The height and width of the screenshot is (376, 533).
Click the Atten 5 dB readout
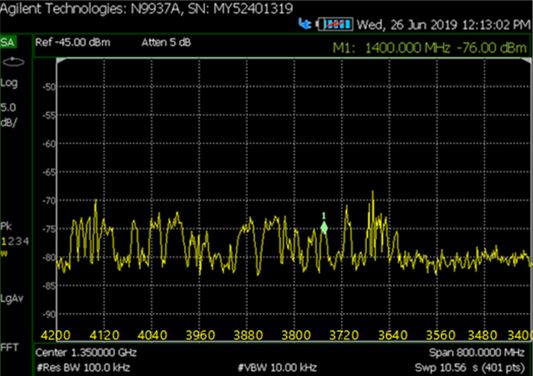pos(166,42)
